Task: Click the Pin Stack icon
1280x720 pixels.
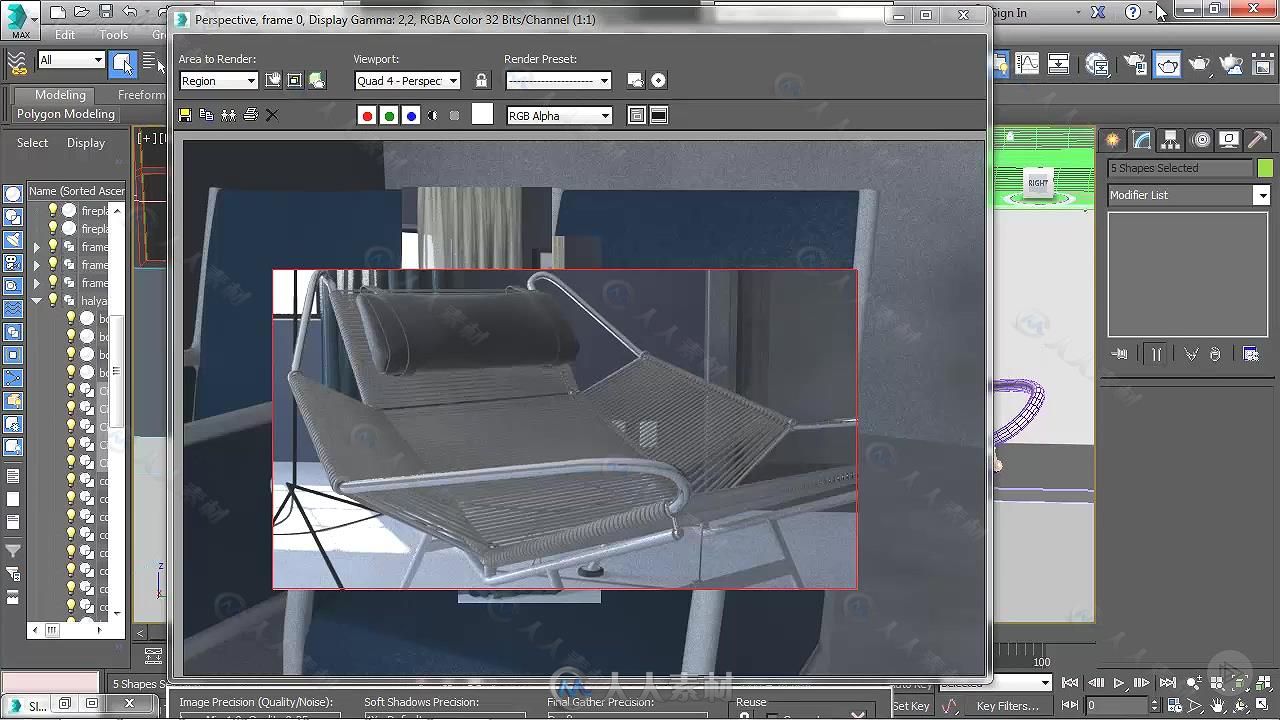Action: pyautogui.click(x=1121, y=354)
